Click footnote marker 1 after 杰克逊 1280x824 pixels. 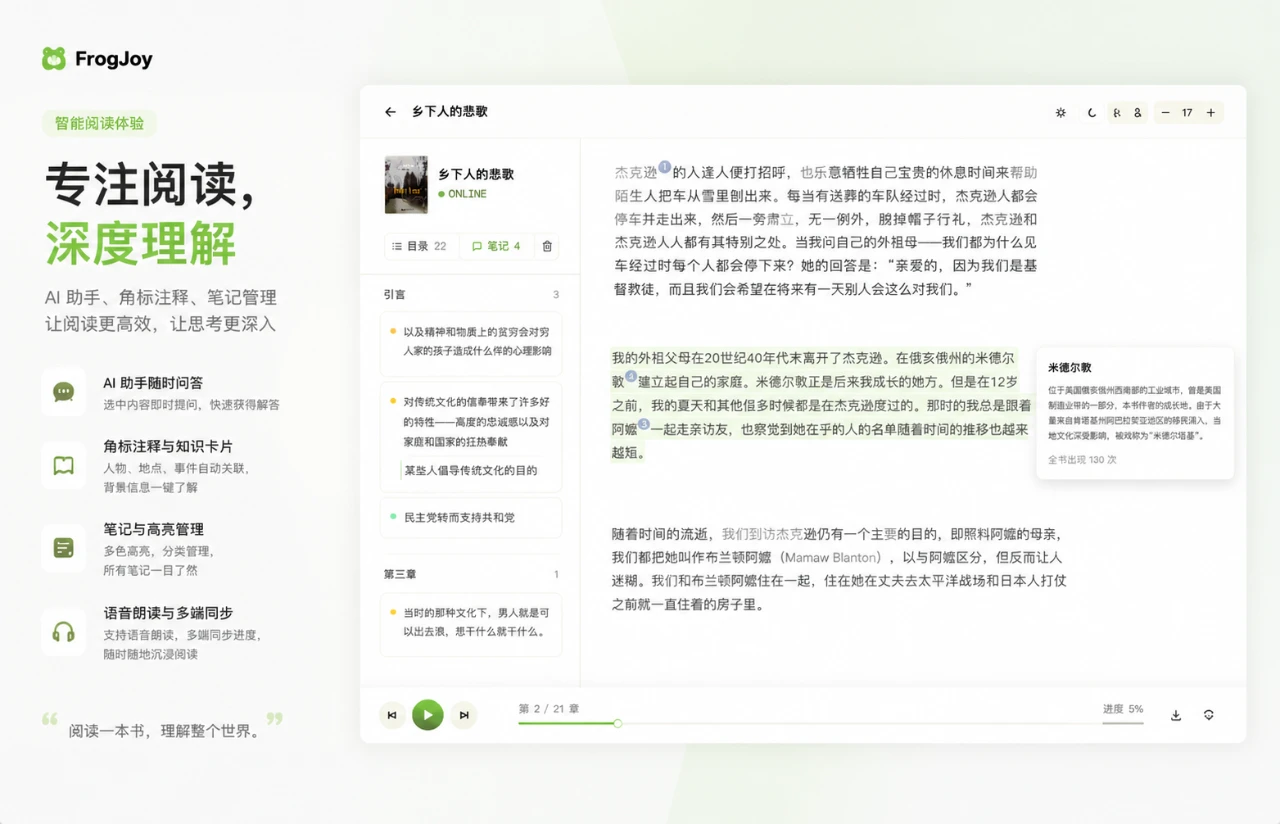[665, 168]
